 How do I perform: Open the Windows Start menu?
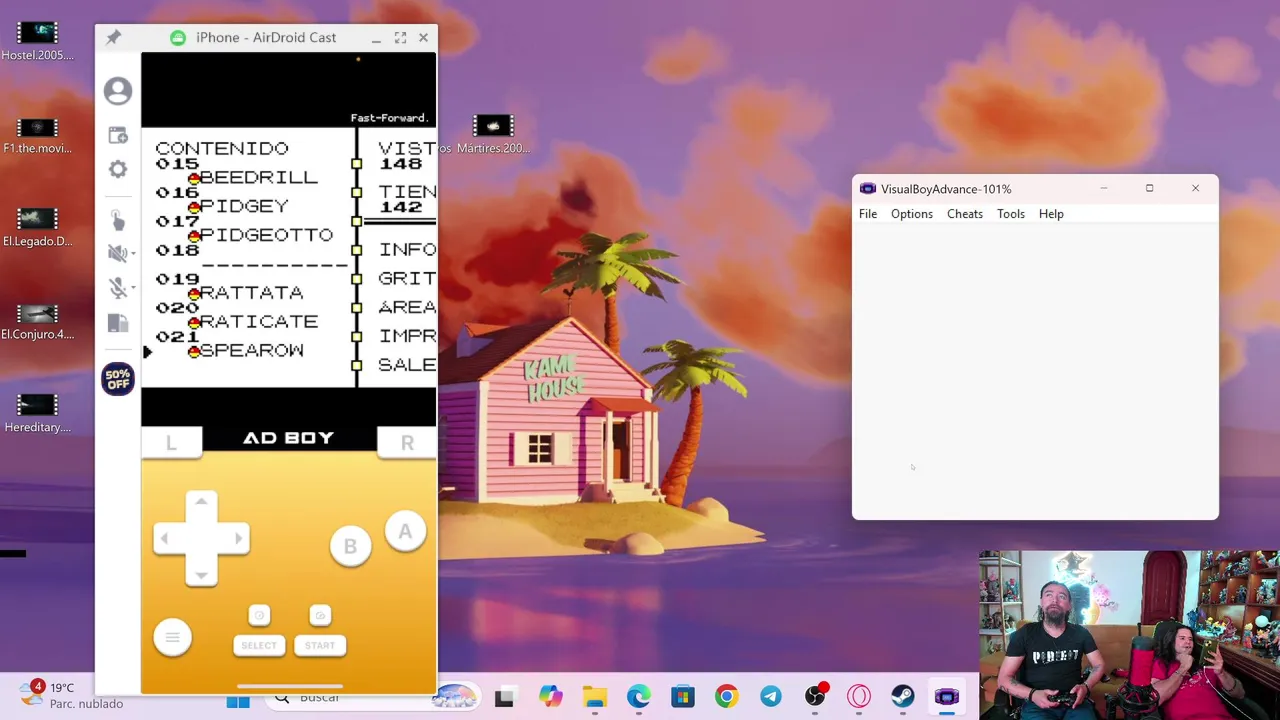pyautogui.click(x=238, y=700)
